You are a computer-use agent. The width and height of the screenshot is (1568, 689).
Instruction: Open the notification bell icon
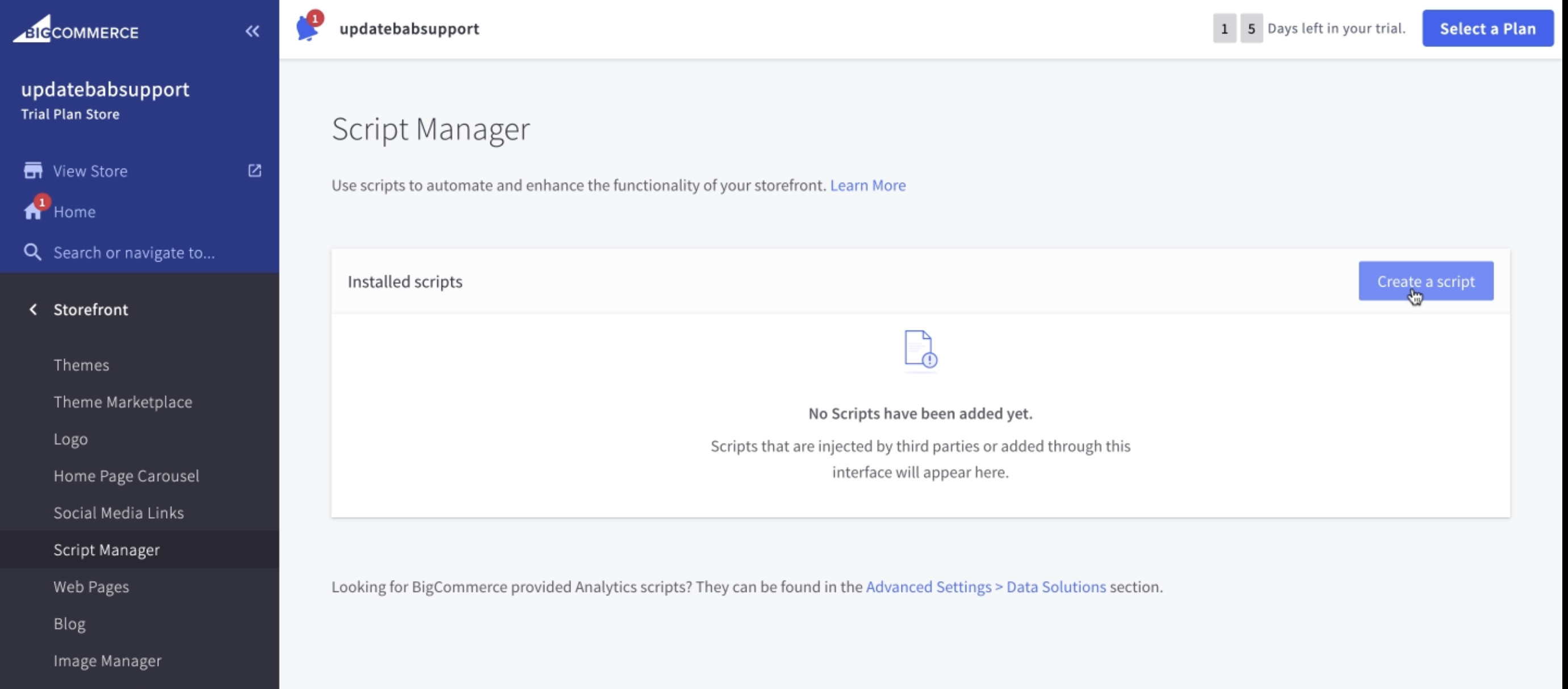click(x=307, y=28)
